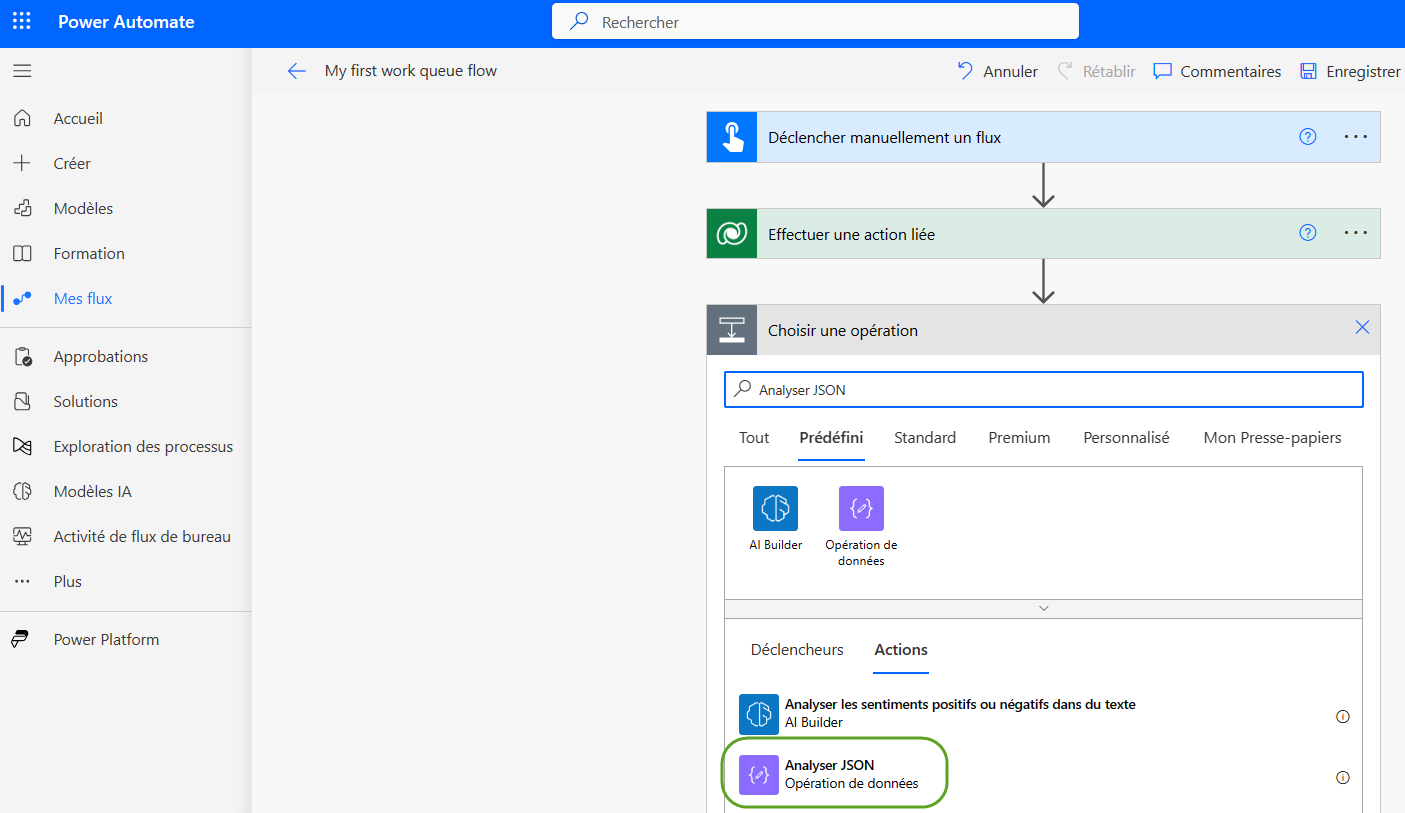Click the Formation book icon
The image size is (1405, 813).
click(x=22, y=253)
